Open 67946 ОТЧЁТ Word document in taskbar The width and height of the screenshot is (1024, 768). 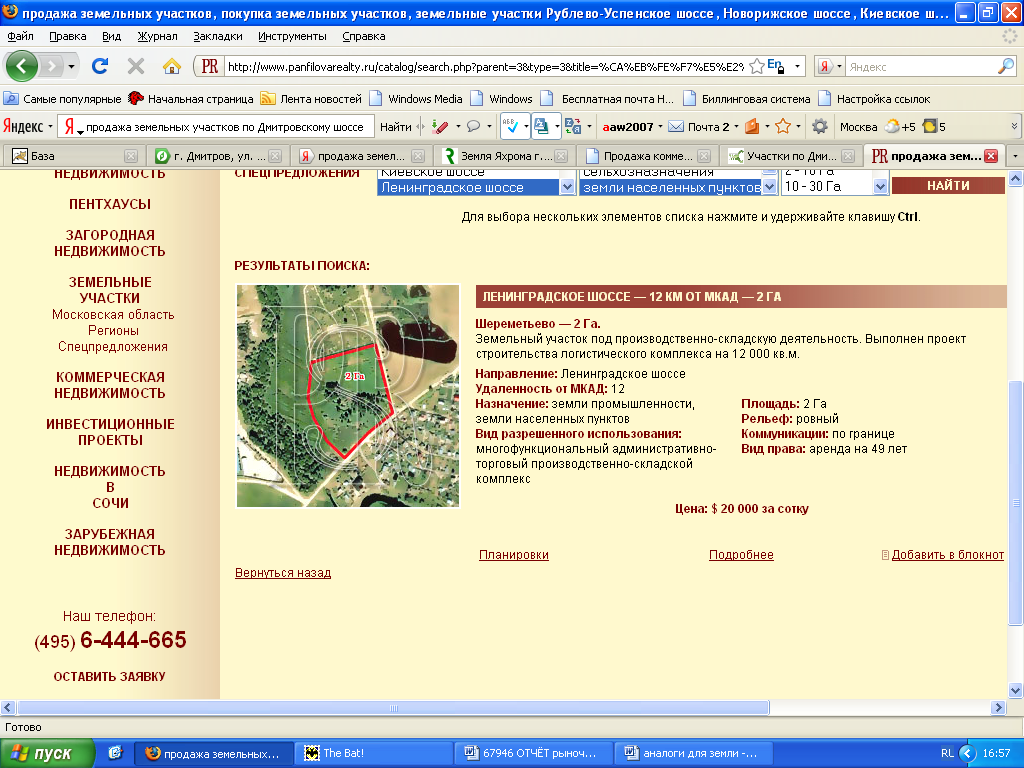pyautogui.click(x=534, y=753)
